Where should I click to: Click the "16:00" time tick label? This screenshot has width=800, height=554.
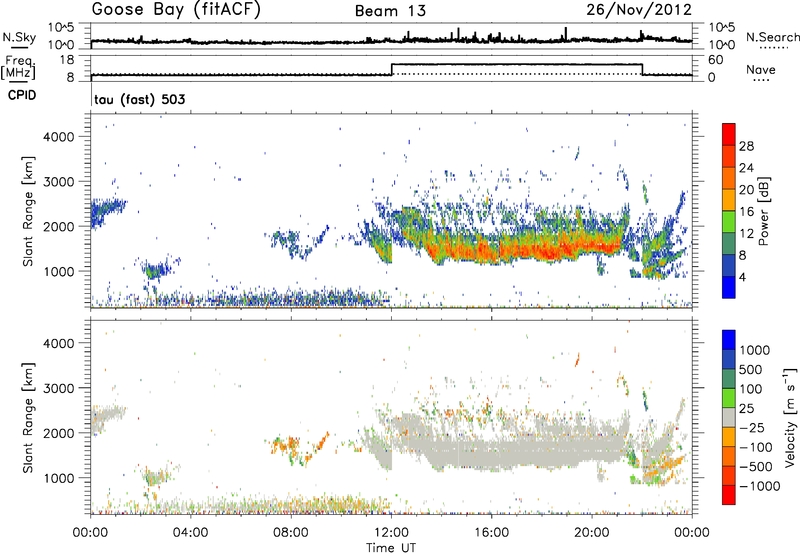pyautogui.click(x=491, y=533)
